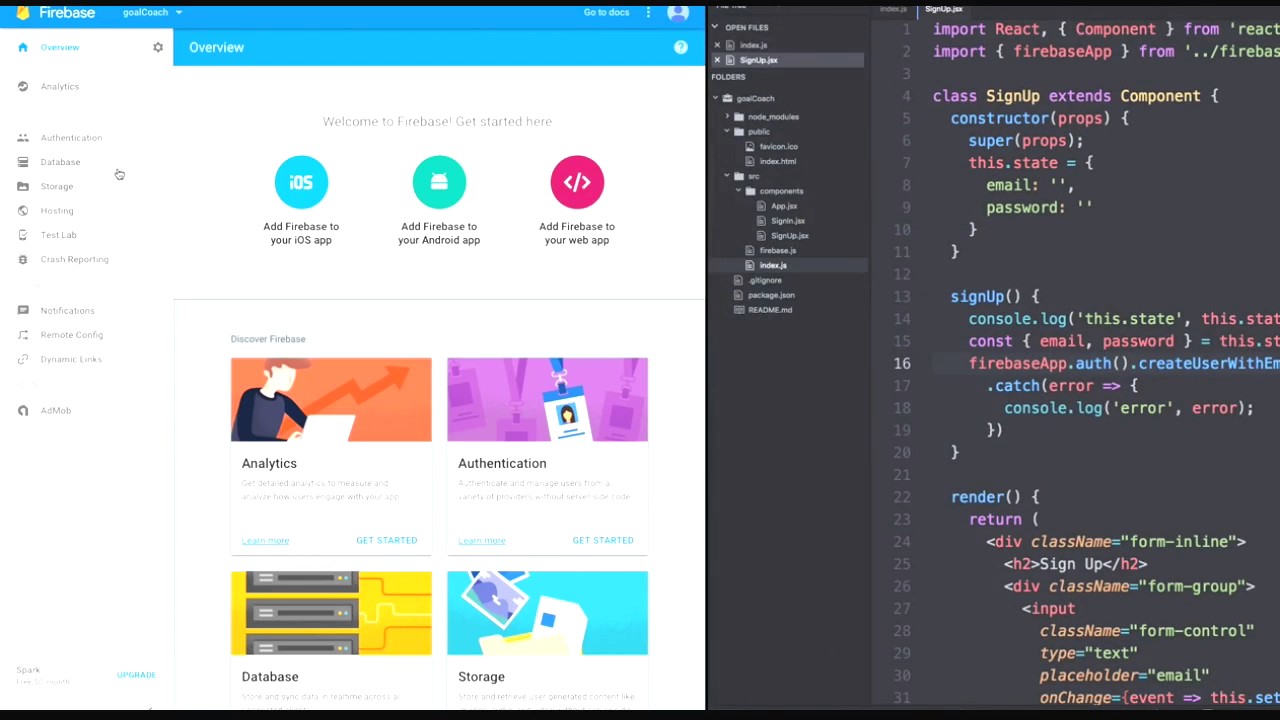Click Go to docs link

606,12
